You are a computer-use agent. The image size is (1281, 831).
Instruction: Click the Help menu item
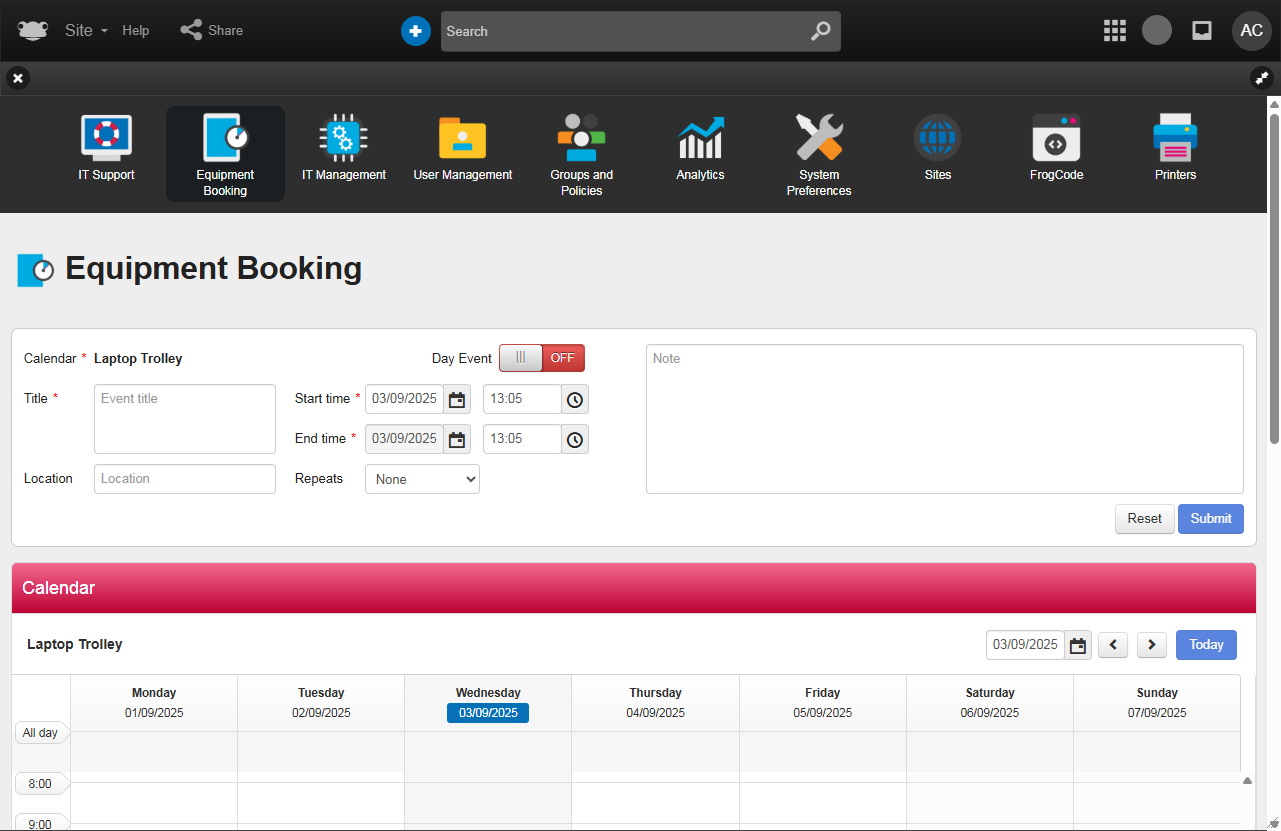point(136,31)
